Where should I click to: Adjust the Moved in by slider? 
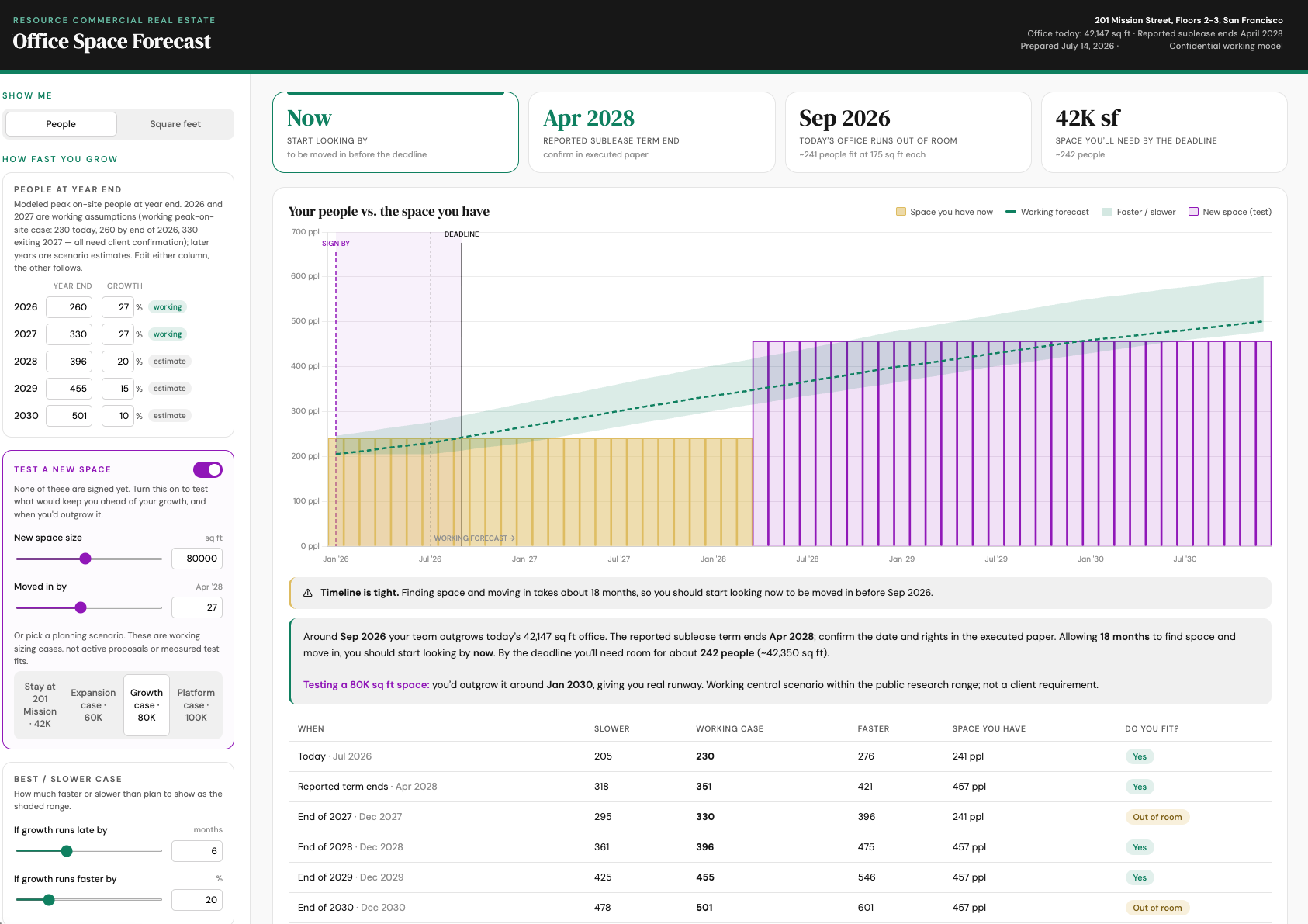(81, 607)
